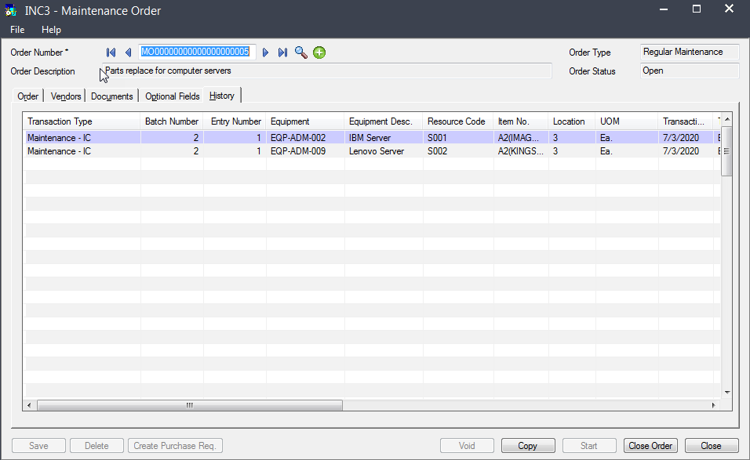This screenshot has width=750, height=460.
Task: Select the EQP-ADM-009 equipment cell
Action: point(305,151)
